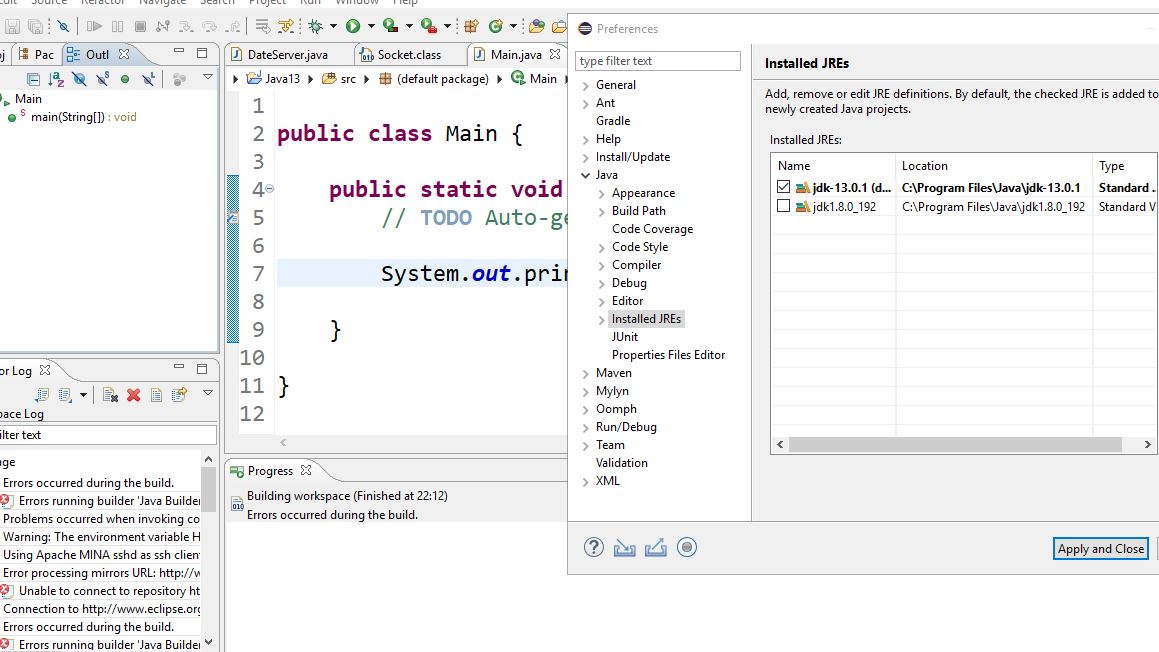Expand the General preferences node
Screen dimensions: 1159x652
tap(585, 86)
